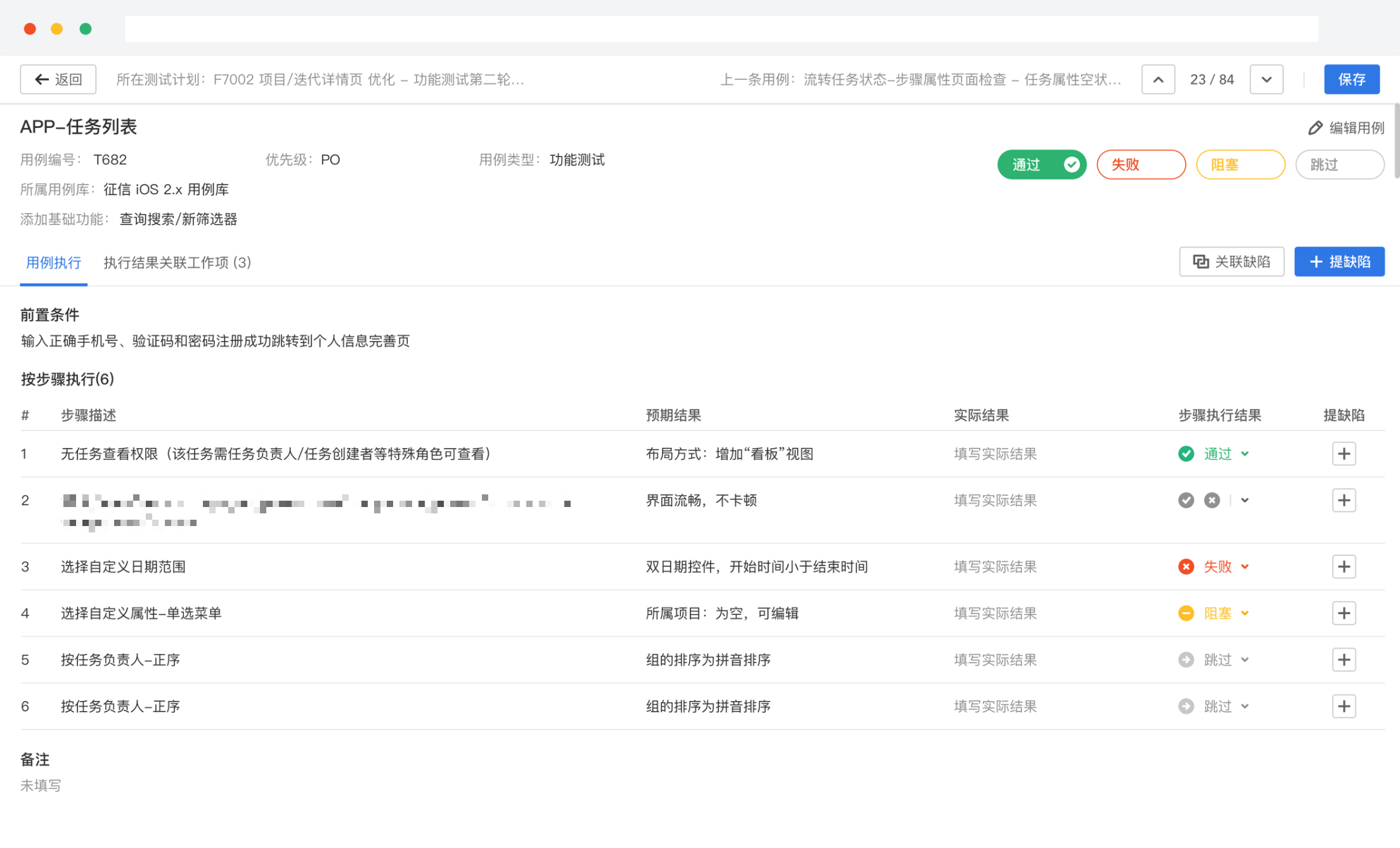Switch to 执行结果关联工作项 (3) tab
This screenshot has width=1400, height=848.
click(177, 262)
